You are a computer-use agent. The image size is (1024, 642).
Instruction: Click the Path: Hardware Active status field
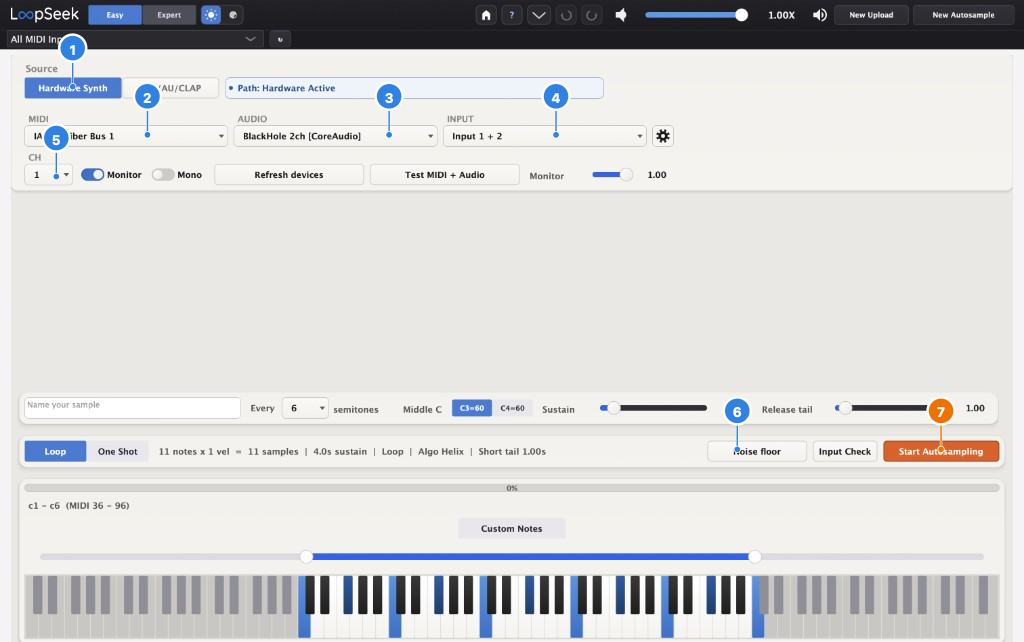click(x=414, y=88)
